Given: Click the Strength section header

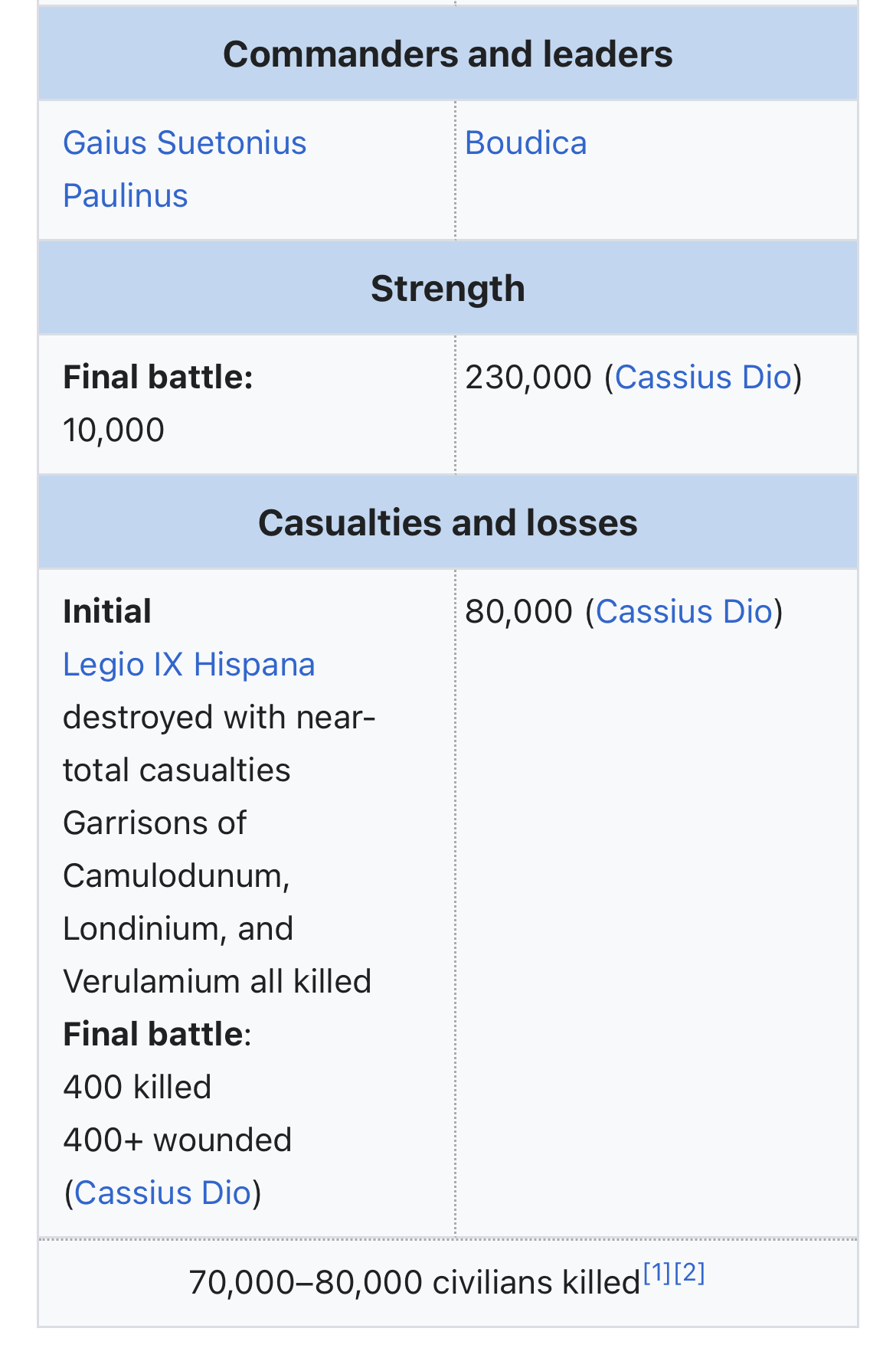Looking at the screenshot, I should coord(448,289).
